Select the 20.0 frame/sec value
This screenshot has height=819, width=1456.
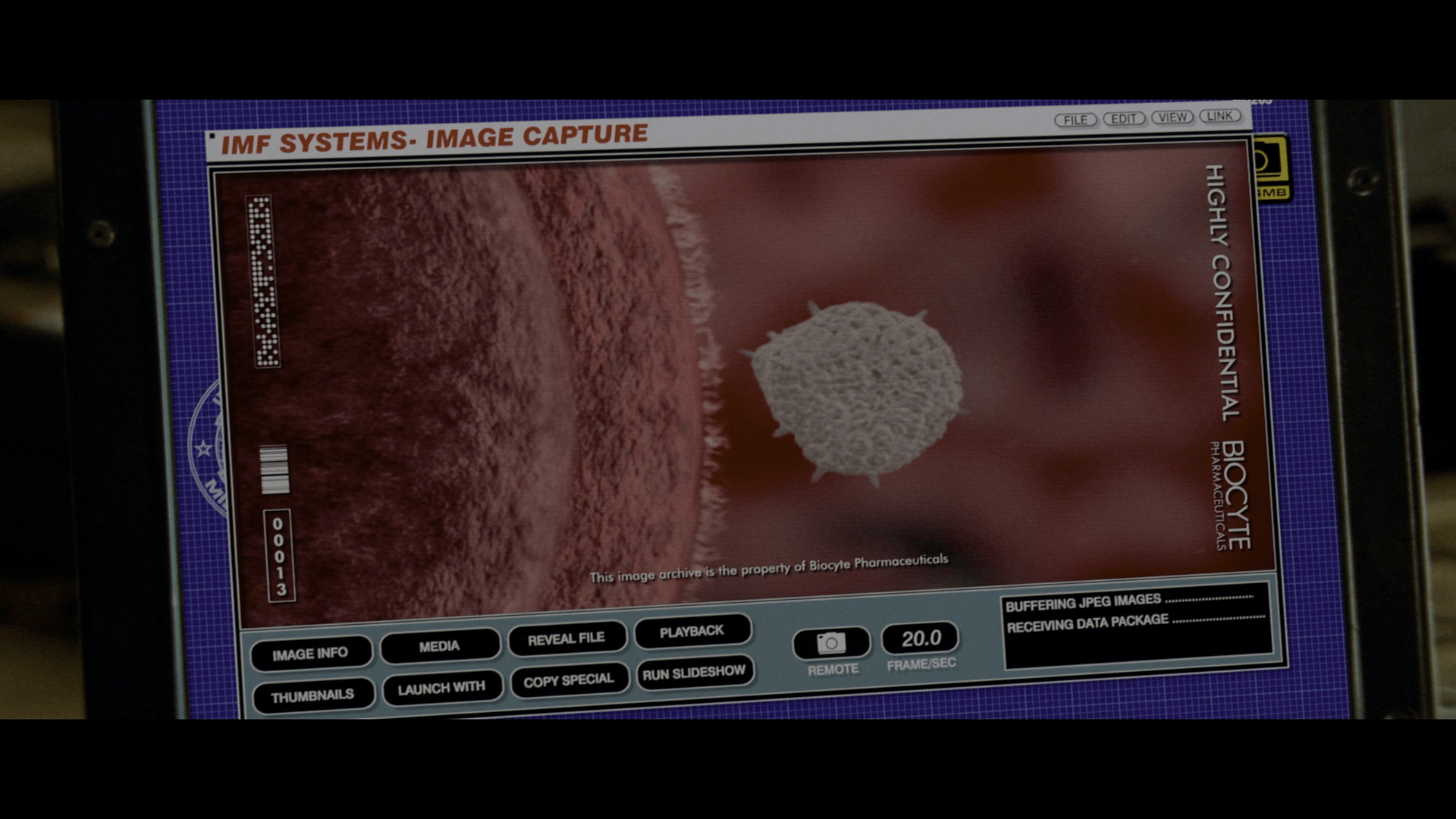(x=921, y=639)
